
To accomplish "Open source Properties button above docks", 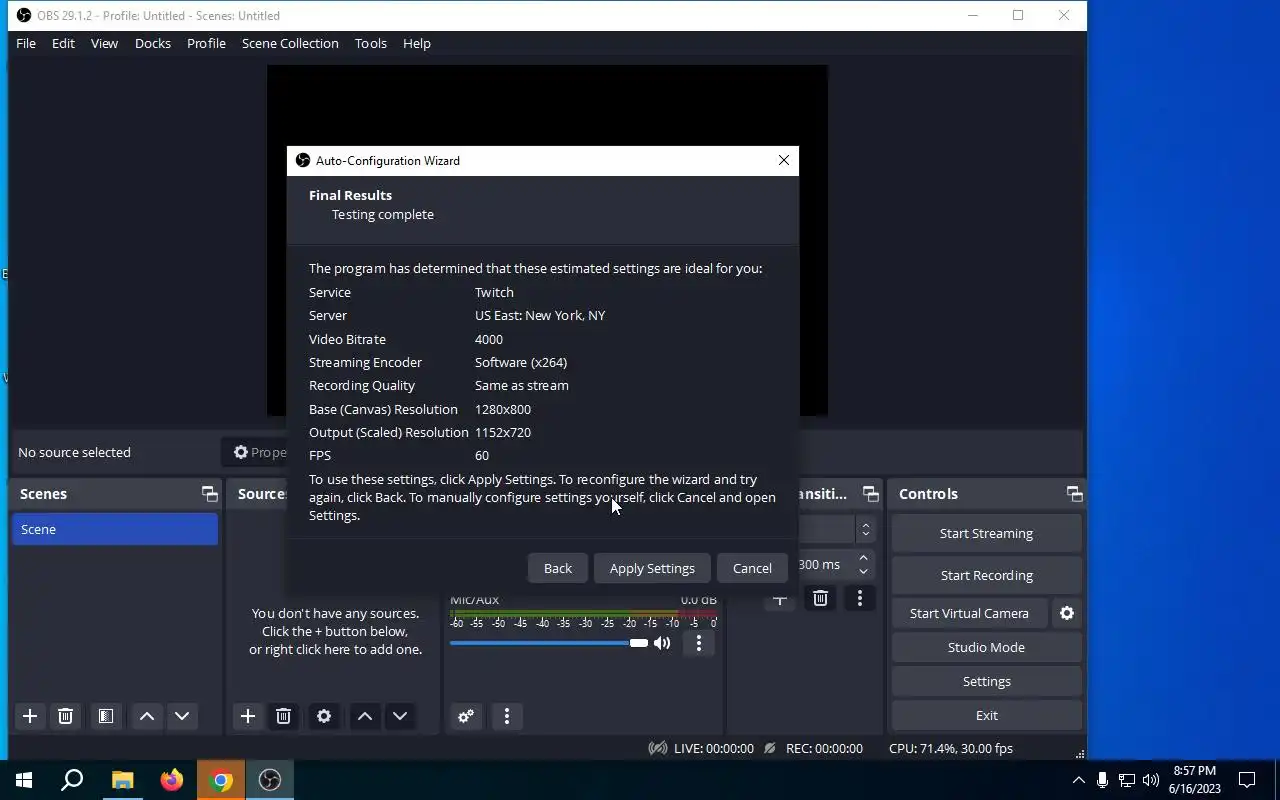I will pyautogui.click(x=257, y=452).
